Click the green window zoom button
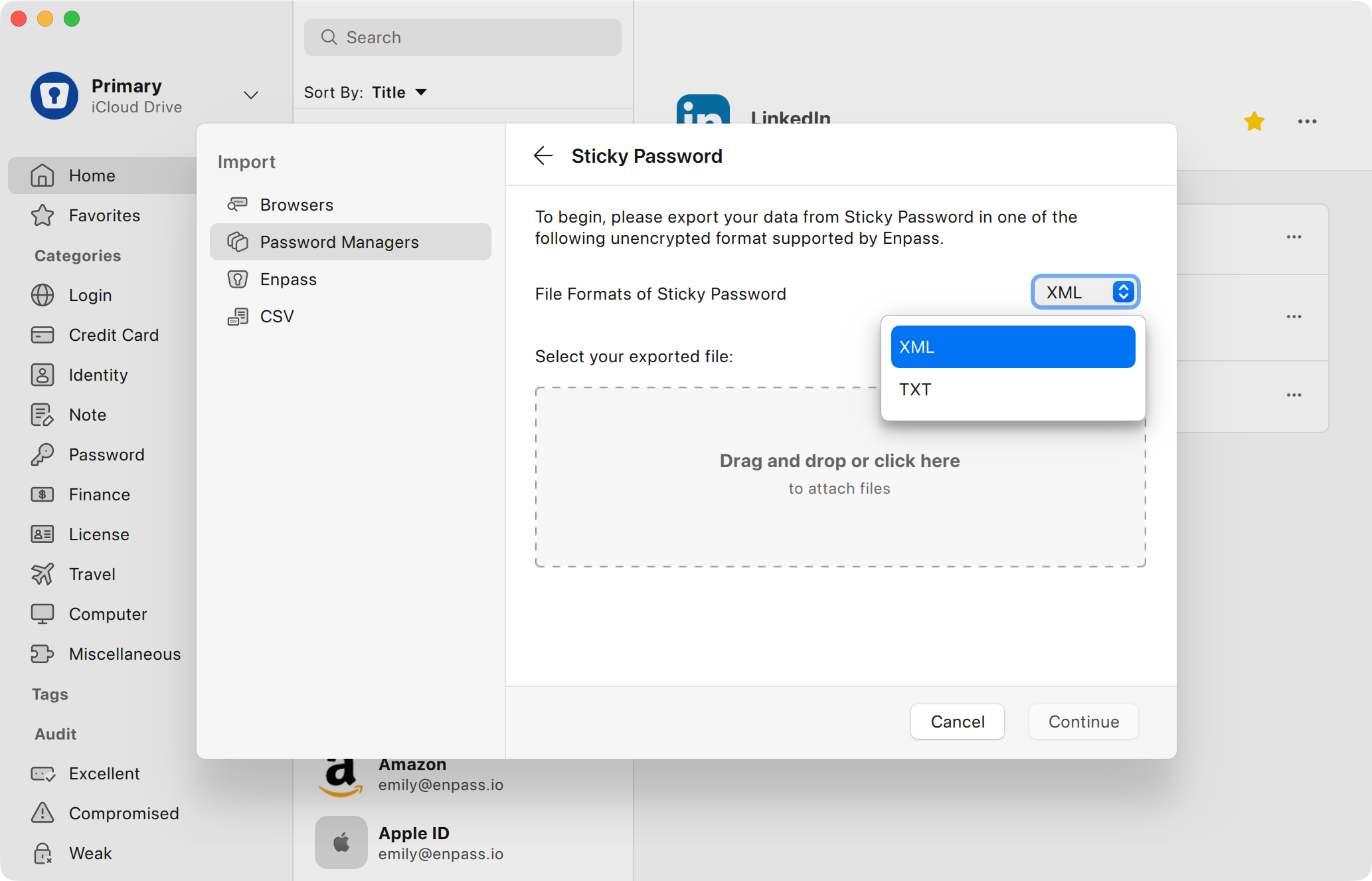 (72, 19)
